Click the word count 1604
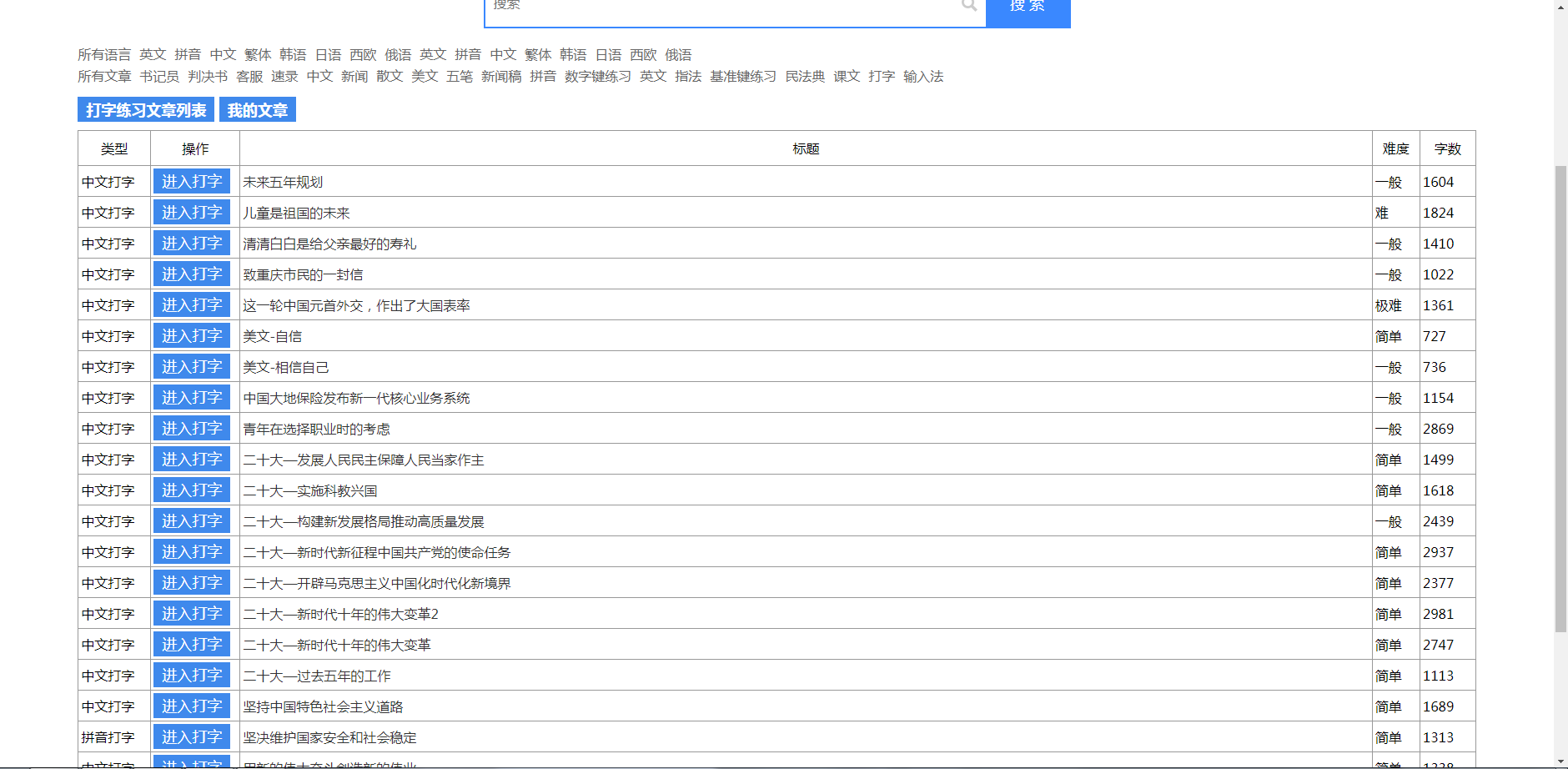The image size is (1568, 769). pos(1438,182)
